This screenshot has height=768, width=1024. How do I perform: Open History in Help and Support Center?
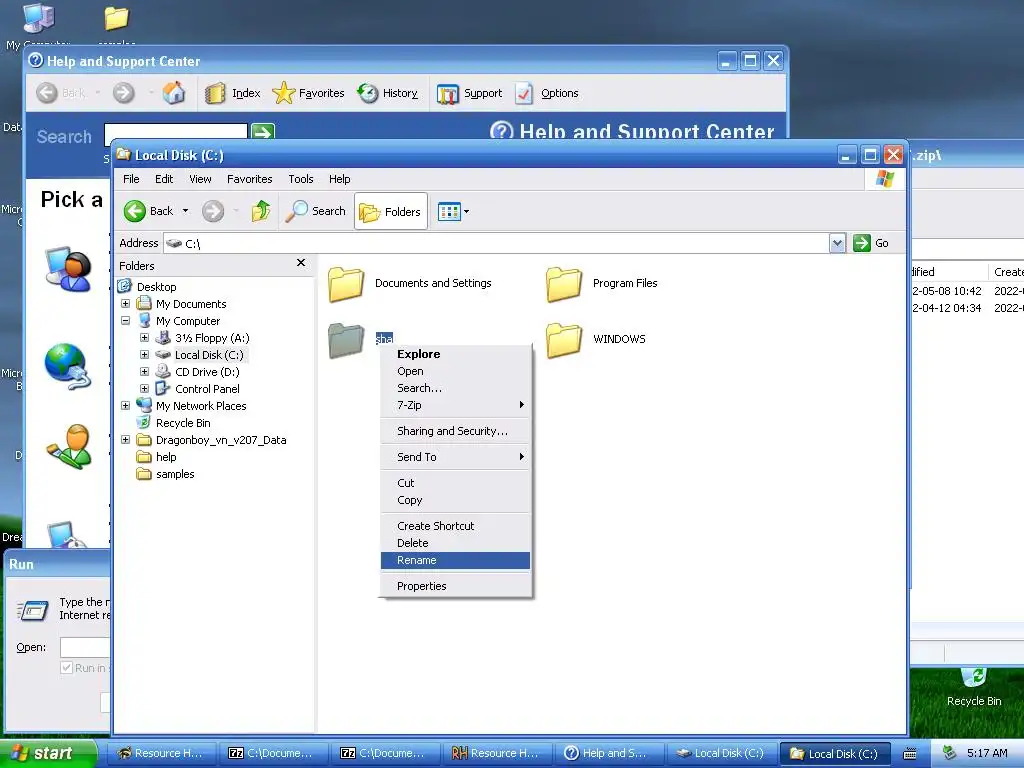tap(388, 93)
